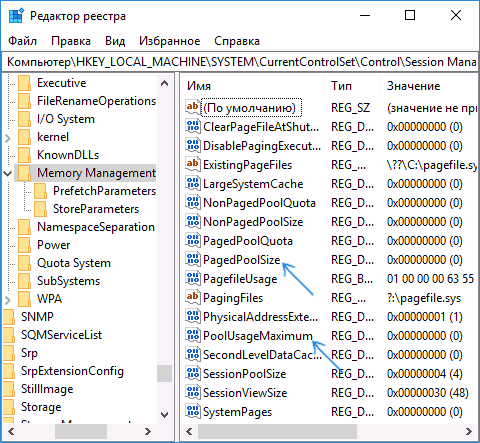The width and height of the screenshot is (480, 443).
Task: Click the StoreParameters folder icon
Action: pos(40,209)
